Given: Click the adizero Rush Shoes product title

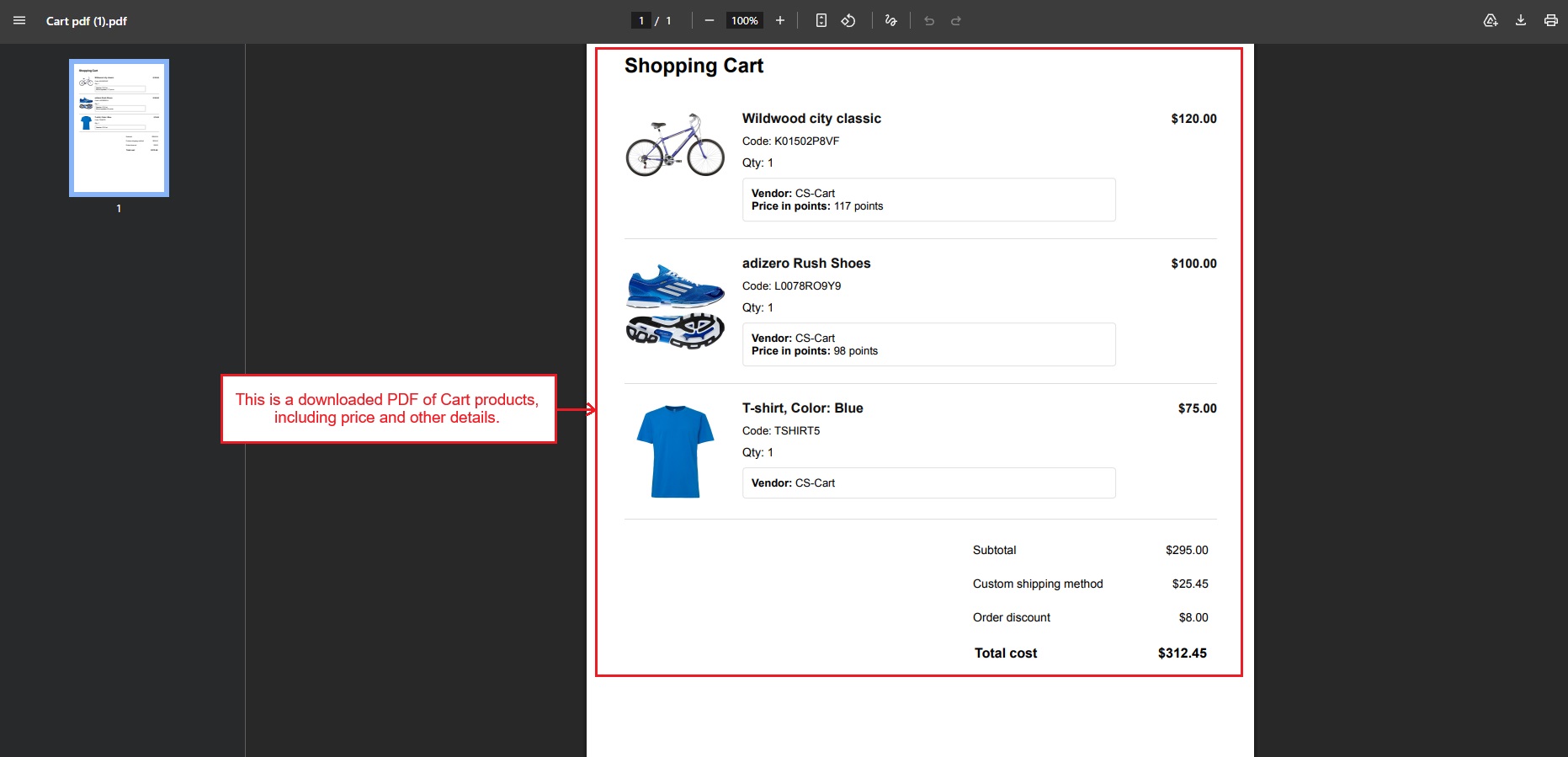Looking at the screenshot, I should click(x=806, y=264).
